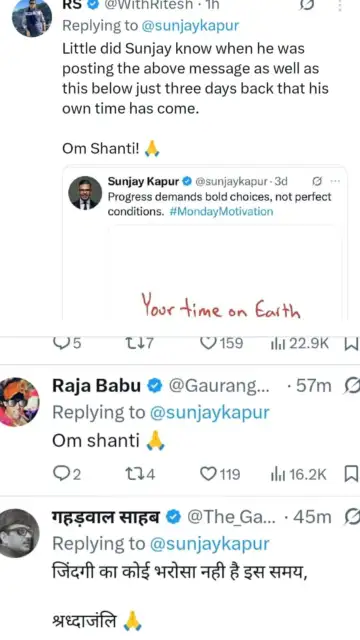View analytics showing 22.9K views

click(x=300, y=343)
